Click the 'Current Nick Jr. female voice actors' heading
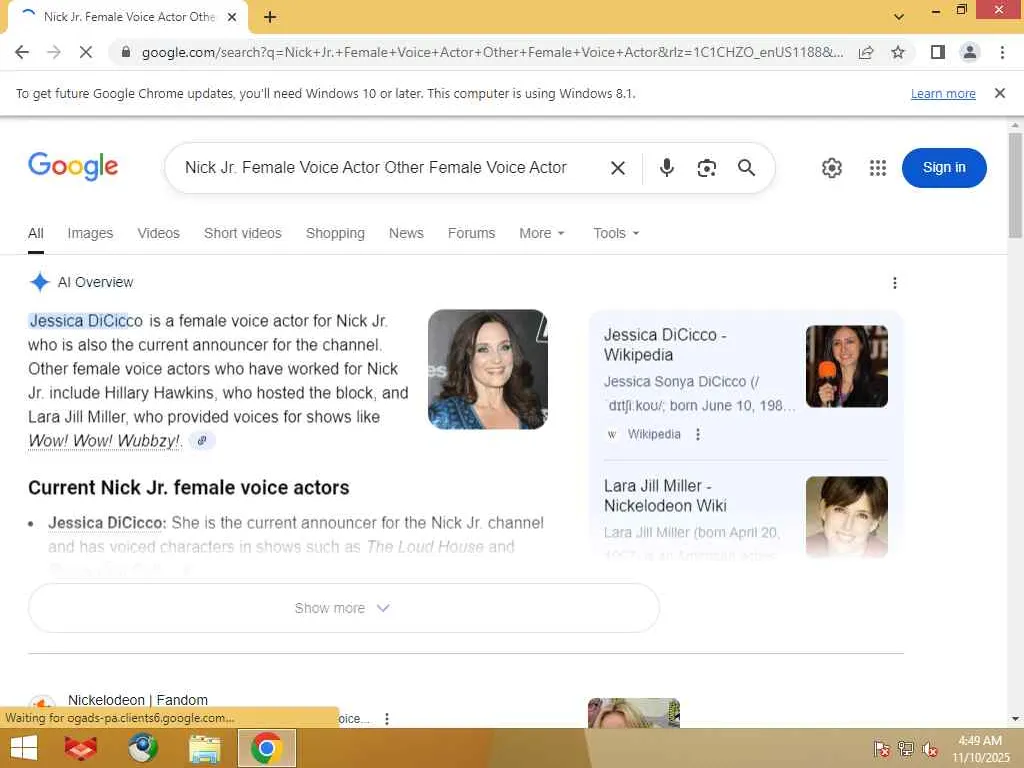1024x768 pixels. [189, 488]
